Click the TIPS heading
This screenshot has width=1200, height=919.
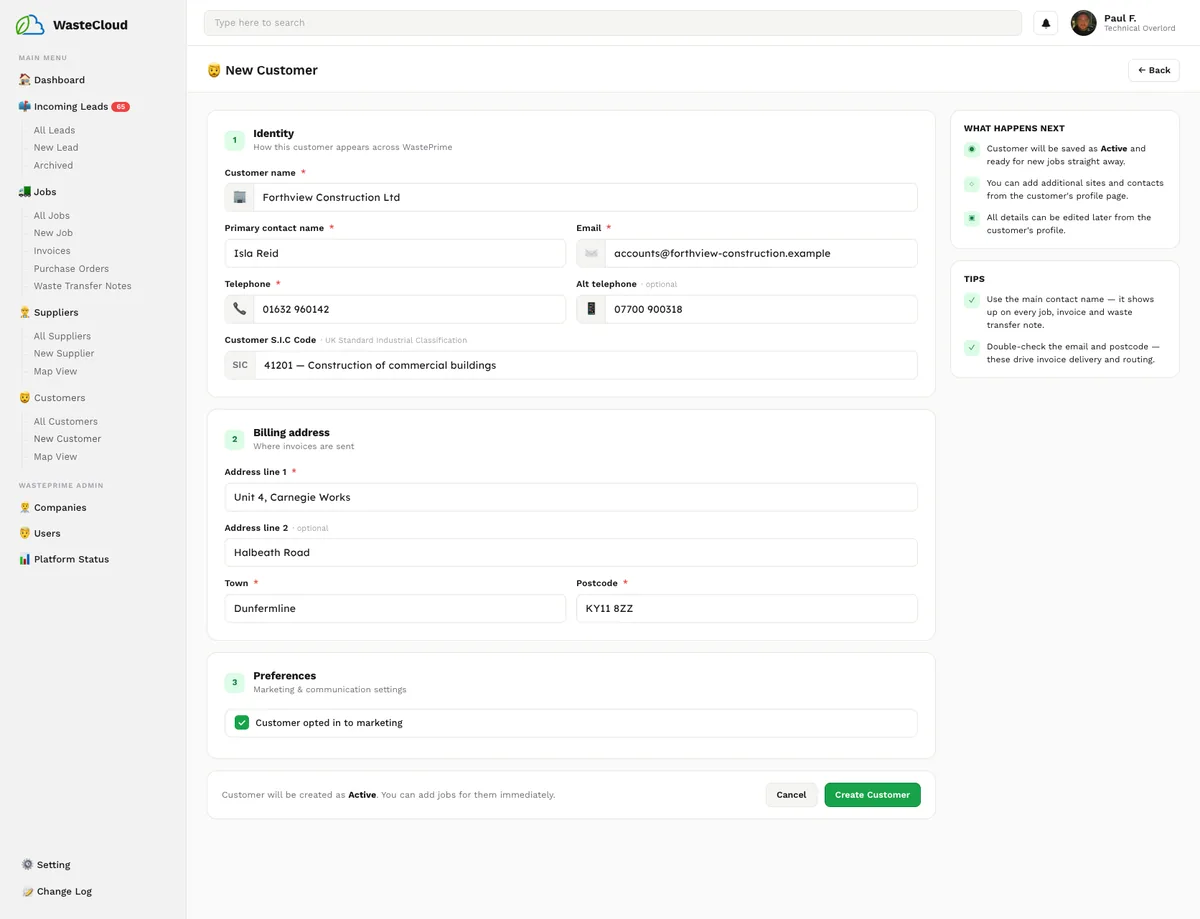tap(974, 280)
